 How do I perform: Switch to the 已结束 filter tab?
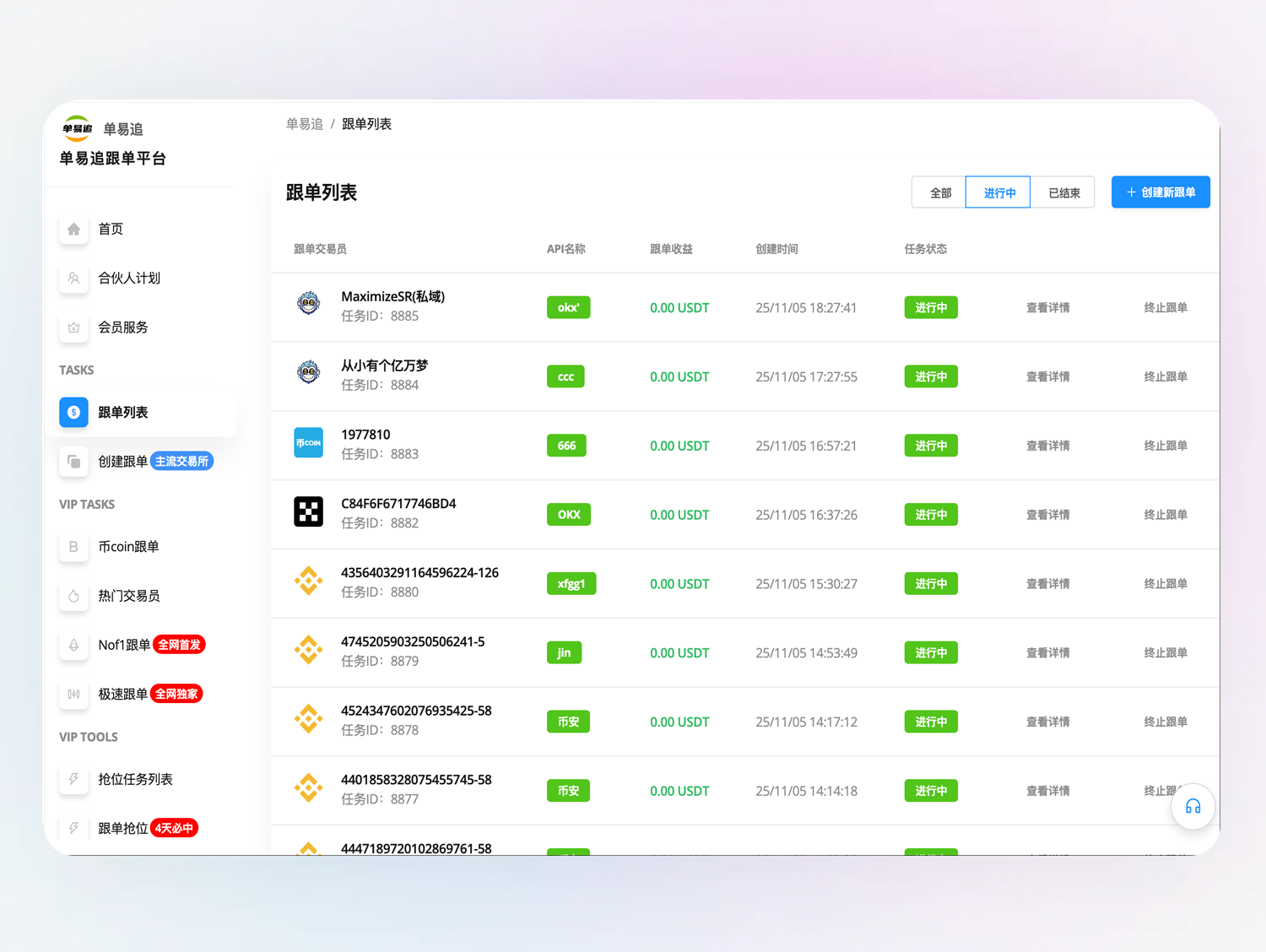point(1063,192)
